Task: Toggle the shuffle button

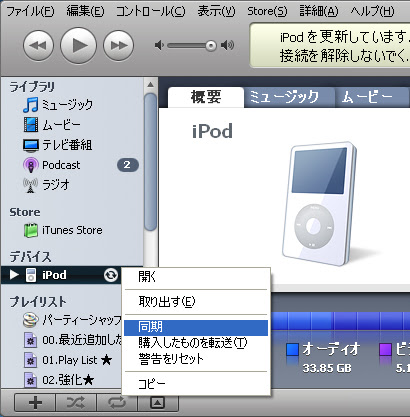Action: pyautogui.click(x=76, y=403)
